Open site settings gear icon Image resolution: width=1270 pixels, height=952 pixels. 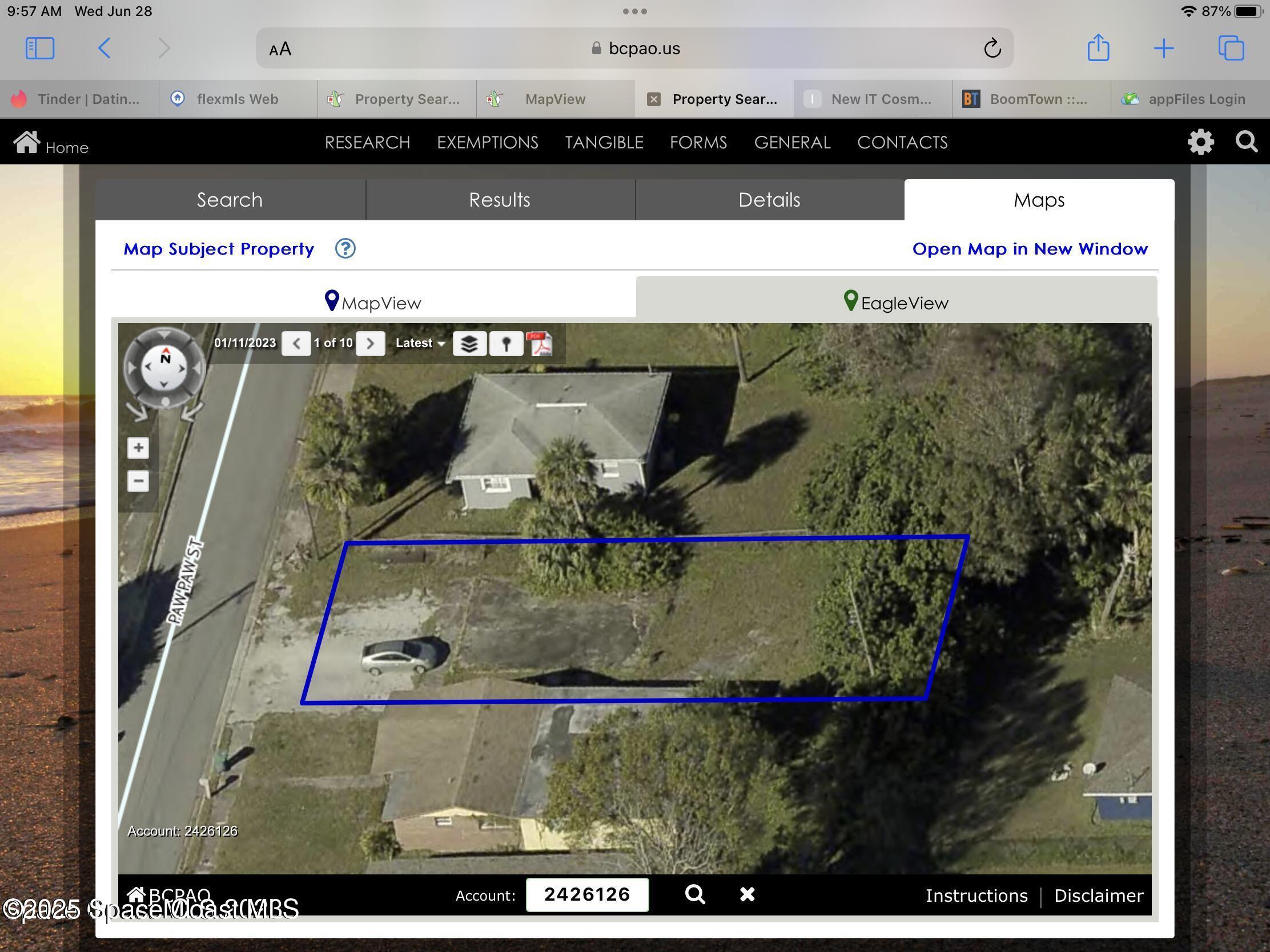(x=1200, y=142)
